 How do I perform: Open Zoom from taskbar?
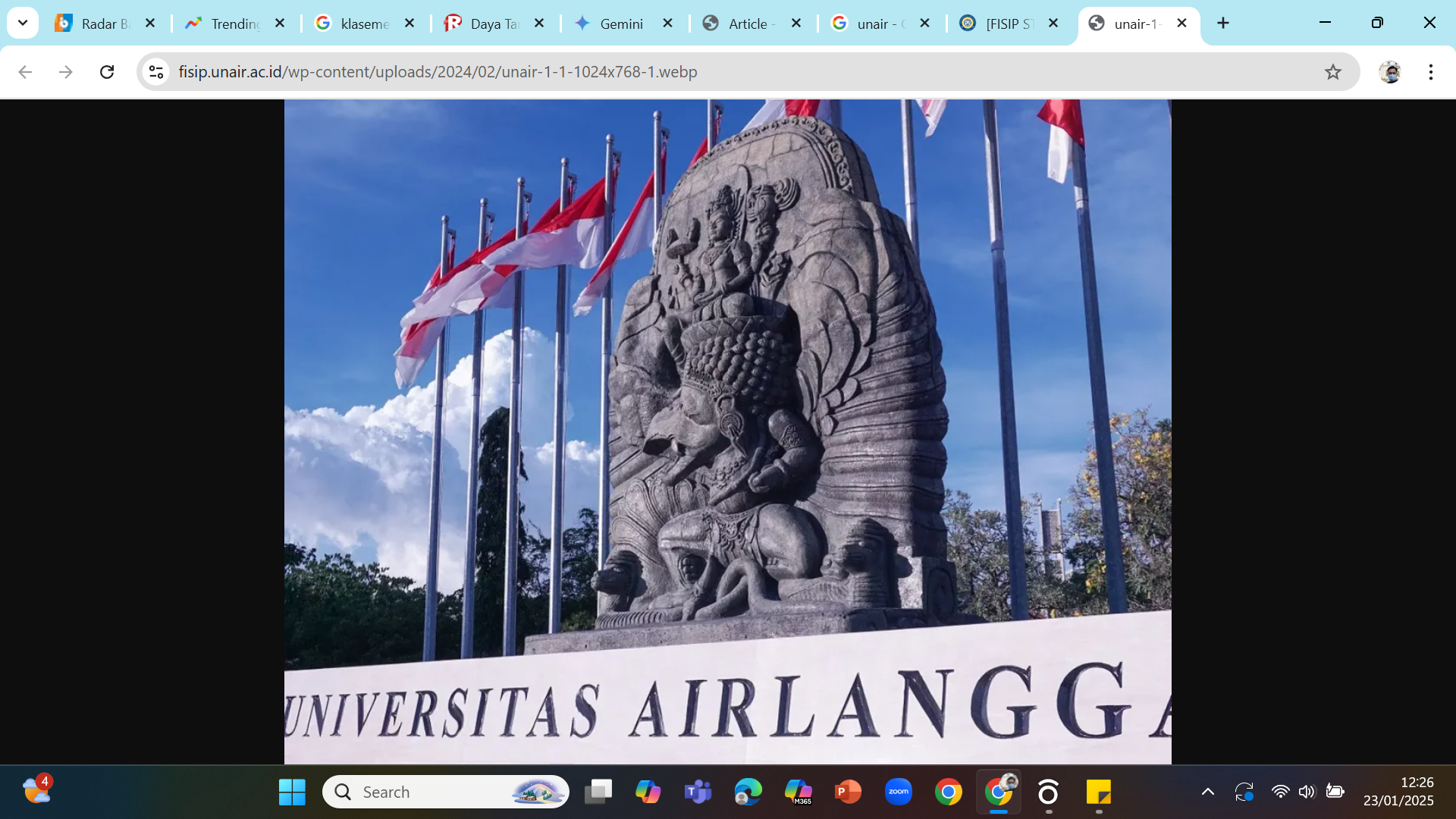point(899,792)
